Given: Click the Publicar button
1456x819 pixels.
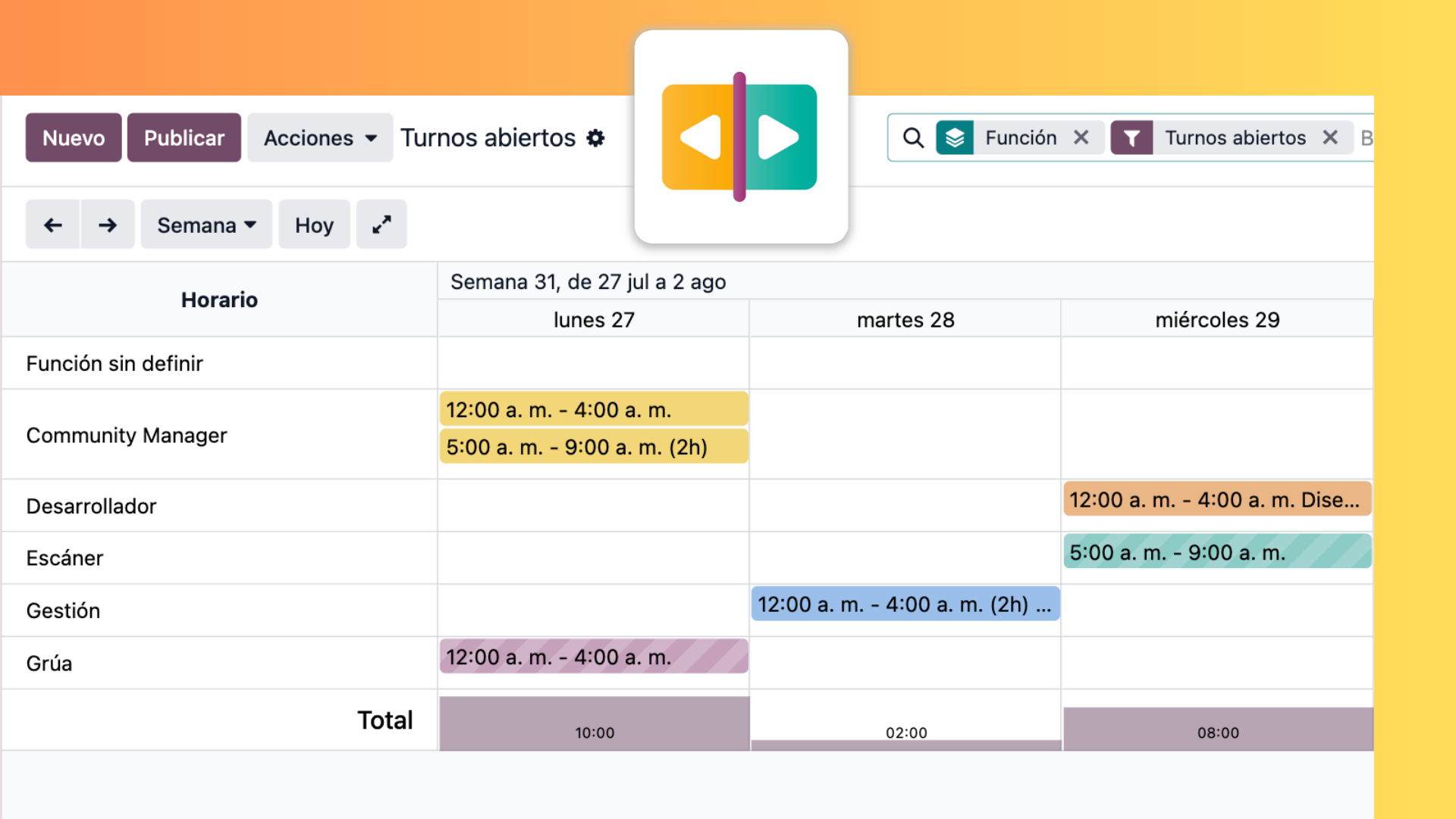Looking at the screenshot, I should point(184,138).
